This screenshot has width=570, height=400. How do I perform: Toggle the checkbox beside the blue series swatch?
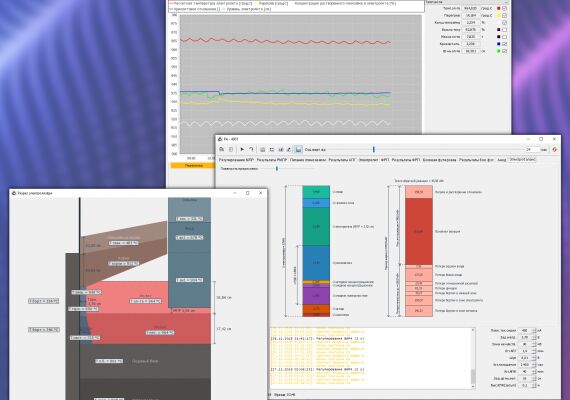[504, 44]
